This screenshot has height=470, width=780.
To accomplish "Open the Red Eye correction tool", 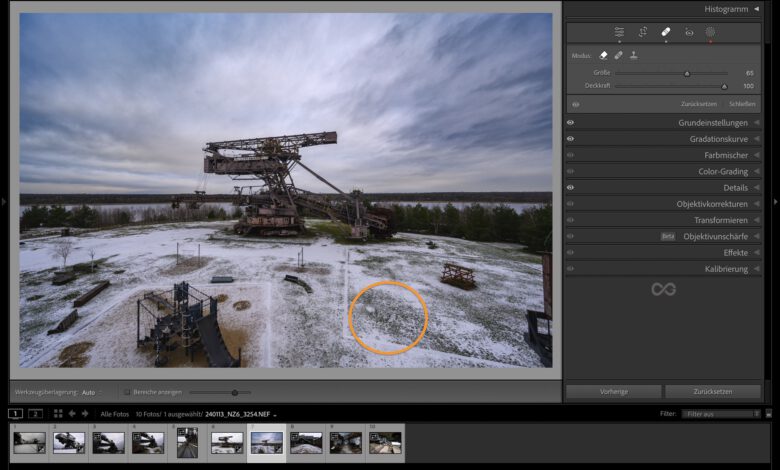I will pyautogui.click(x=688, y=32).
